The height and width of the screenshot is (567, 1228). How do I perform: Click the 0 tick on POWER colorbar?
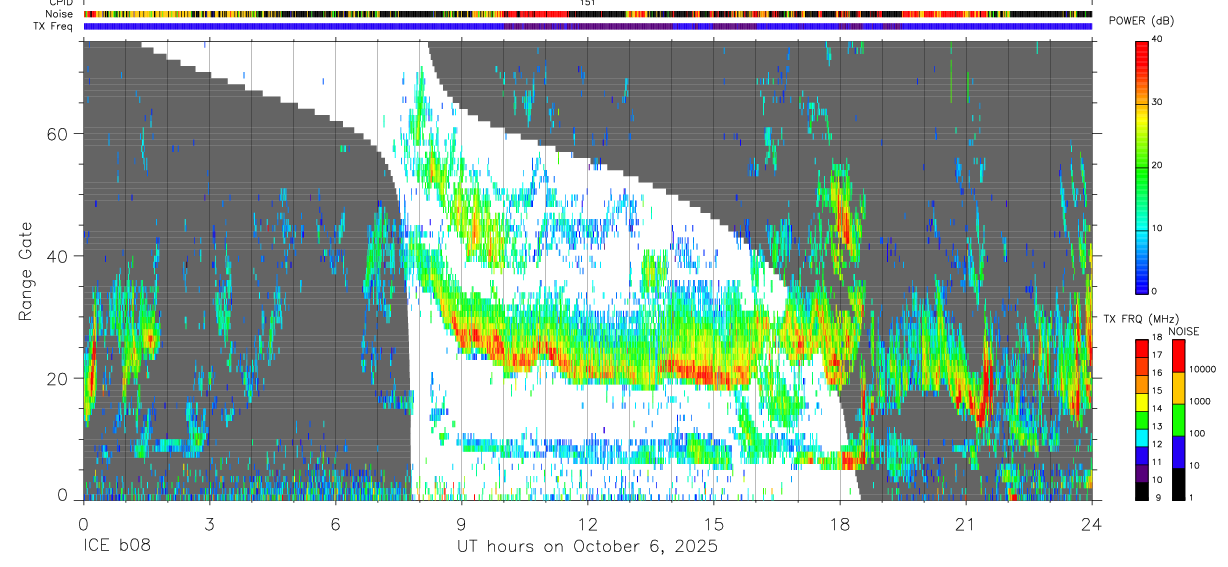coord(1156,291)
